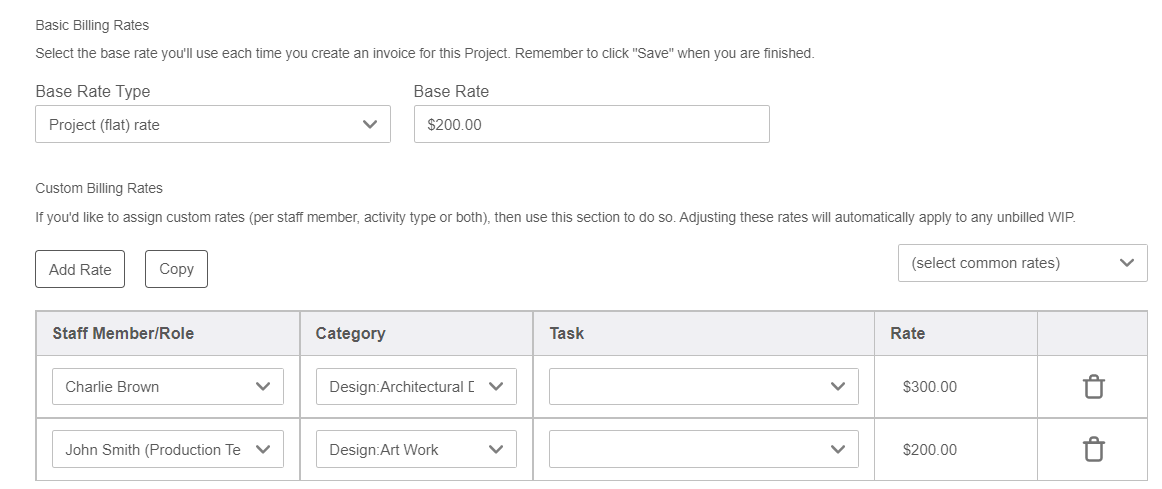Click the $300.00 rate for Charlie Brown
Viewport: 1162px width, 489px height.
tap(929, 387)
